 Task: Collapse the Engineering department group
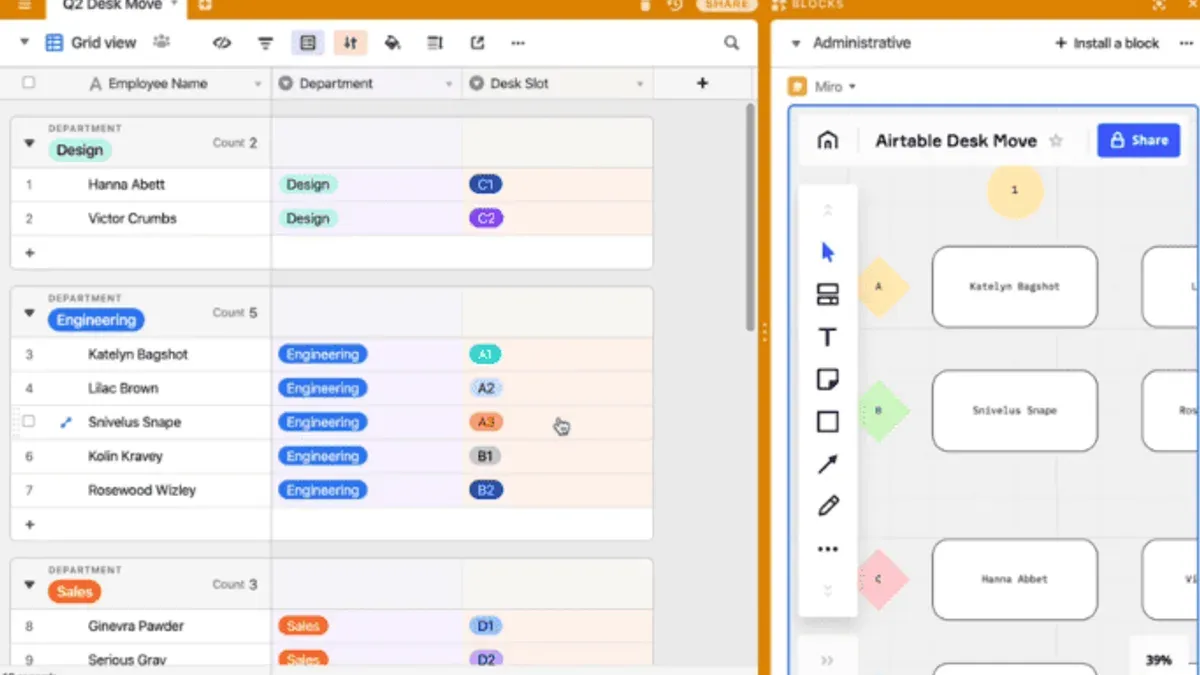[x=29, y=313]
